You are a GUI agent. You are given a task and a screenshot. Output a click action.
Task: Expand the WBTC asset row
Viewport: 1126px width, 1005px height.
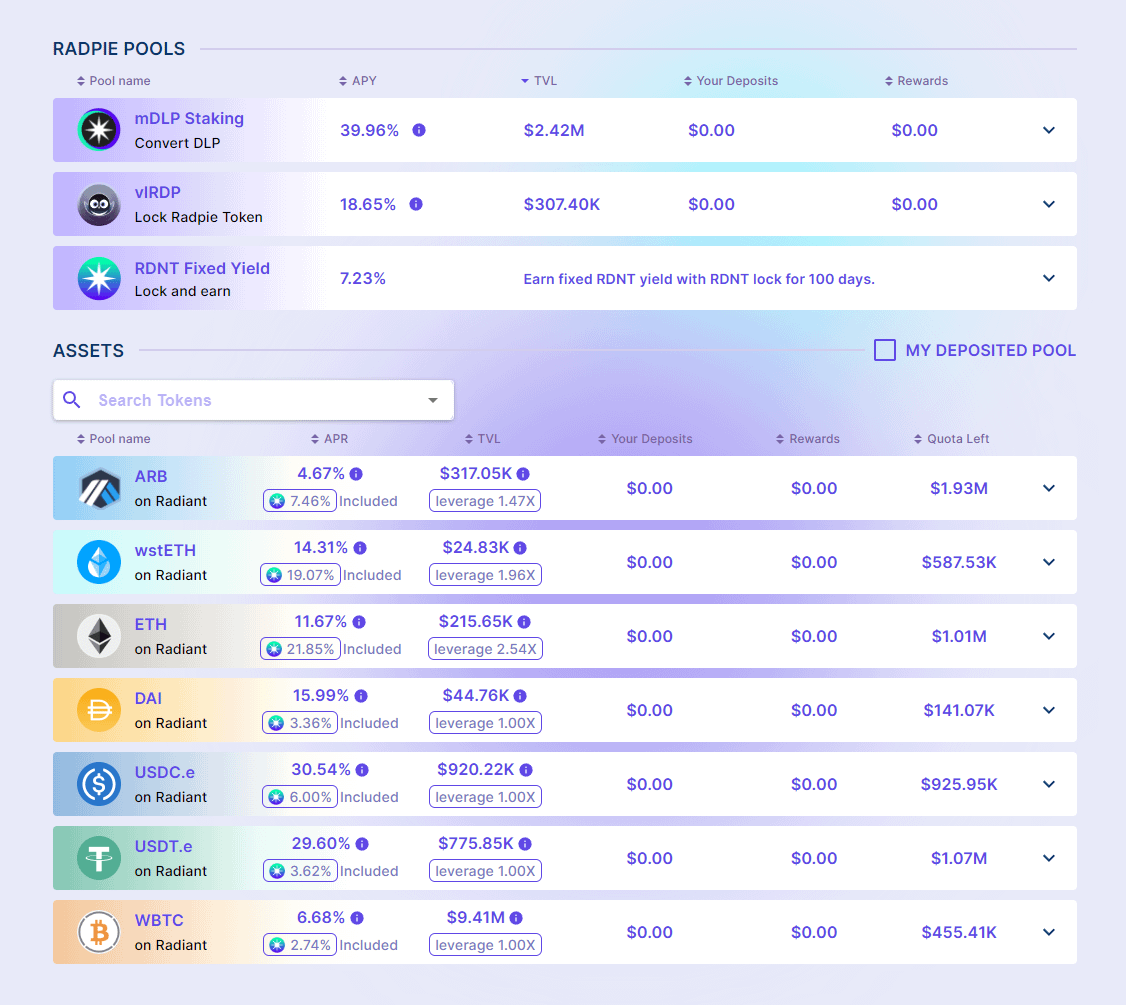point(1049,932)
